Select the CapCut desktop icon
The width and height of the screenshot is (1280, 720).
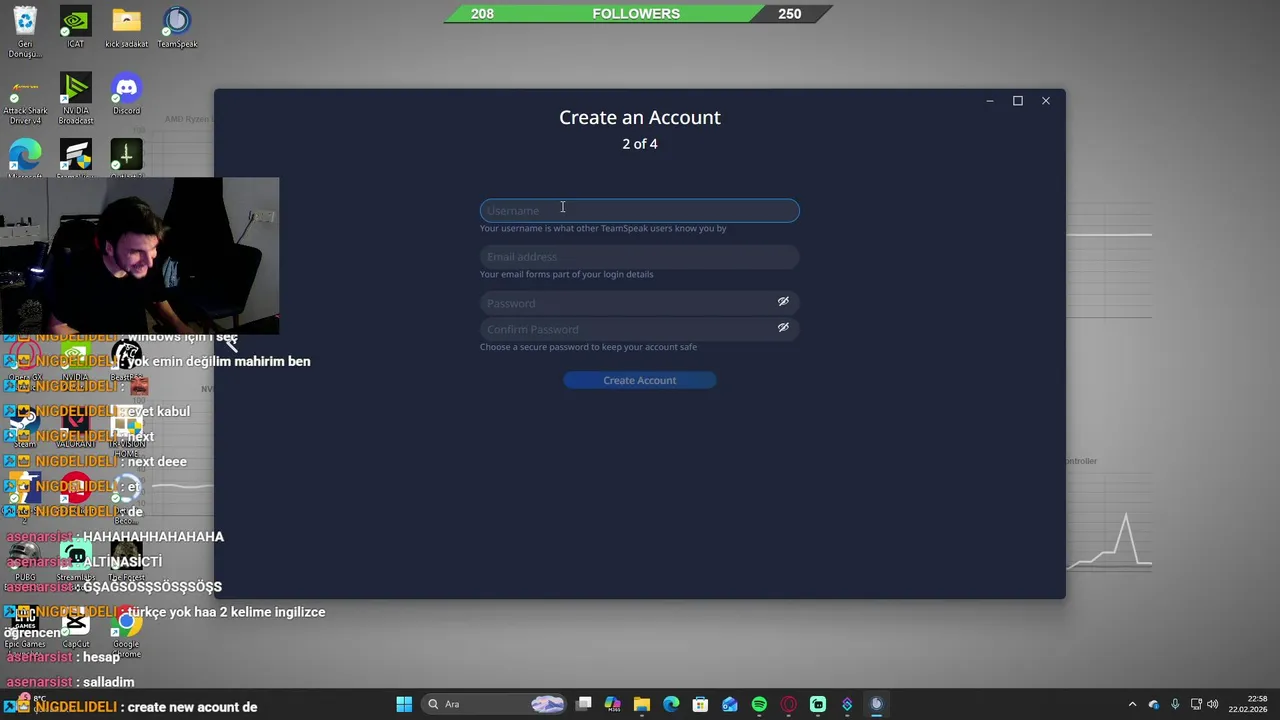click(75, 630)
